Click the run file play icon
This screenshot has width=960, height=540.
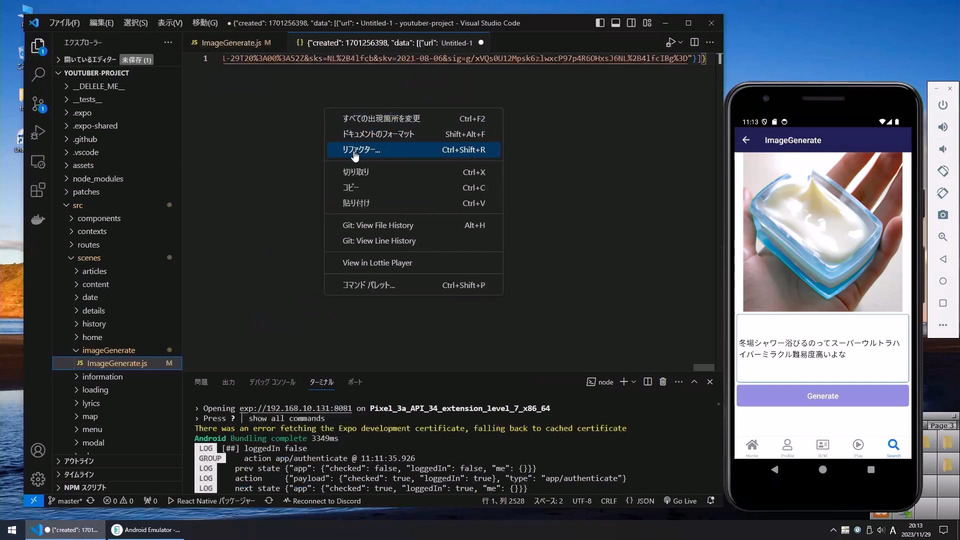pos(671,42)
